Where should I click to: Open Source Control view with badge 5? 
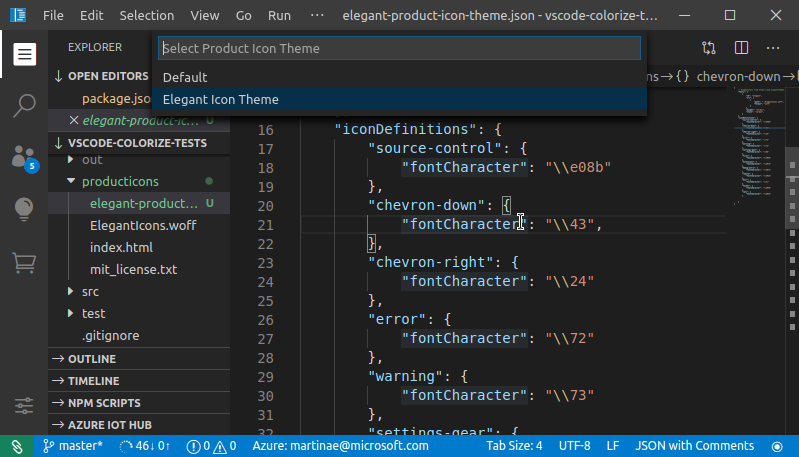pos(24,157)
